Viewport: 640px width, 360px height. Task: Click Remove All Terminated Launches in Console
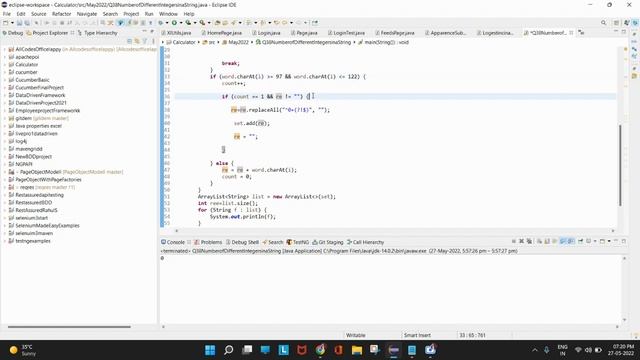[529, 241]
